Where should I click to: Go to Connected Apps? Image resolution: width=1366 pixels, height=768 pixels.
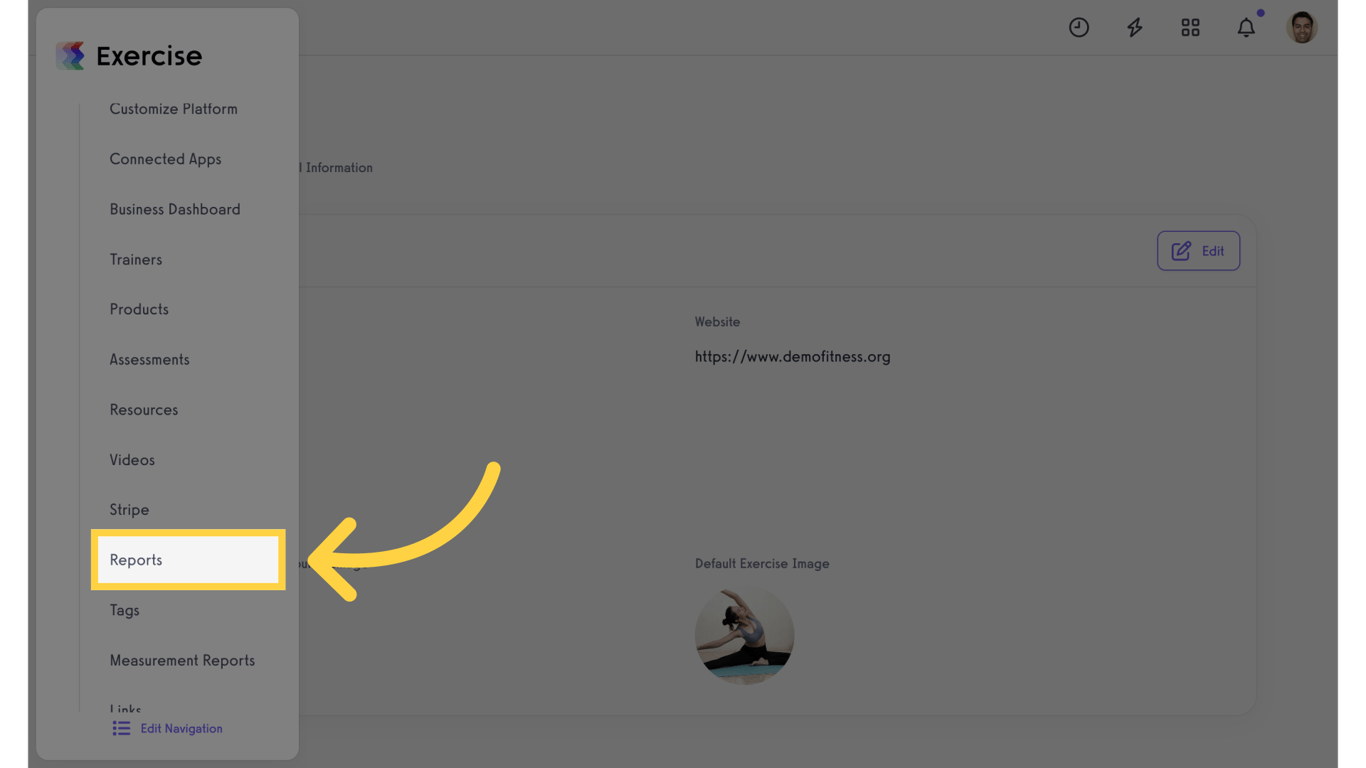click(165, 159)
